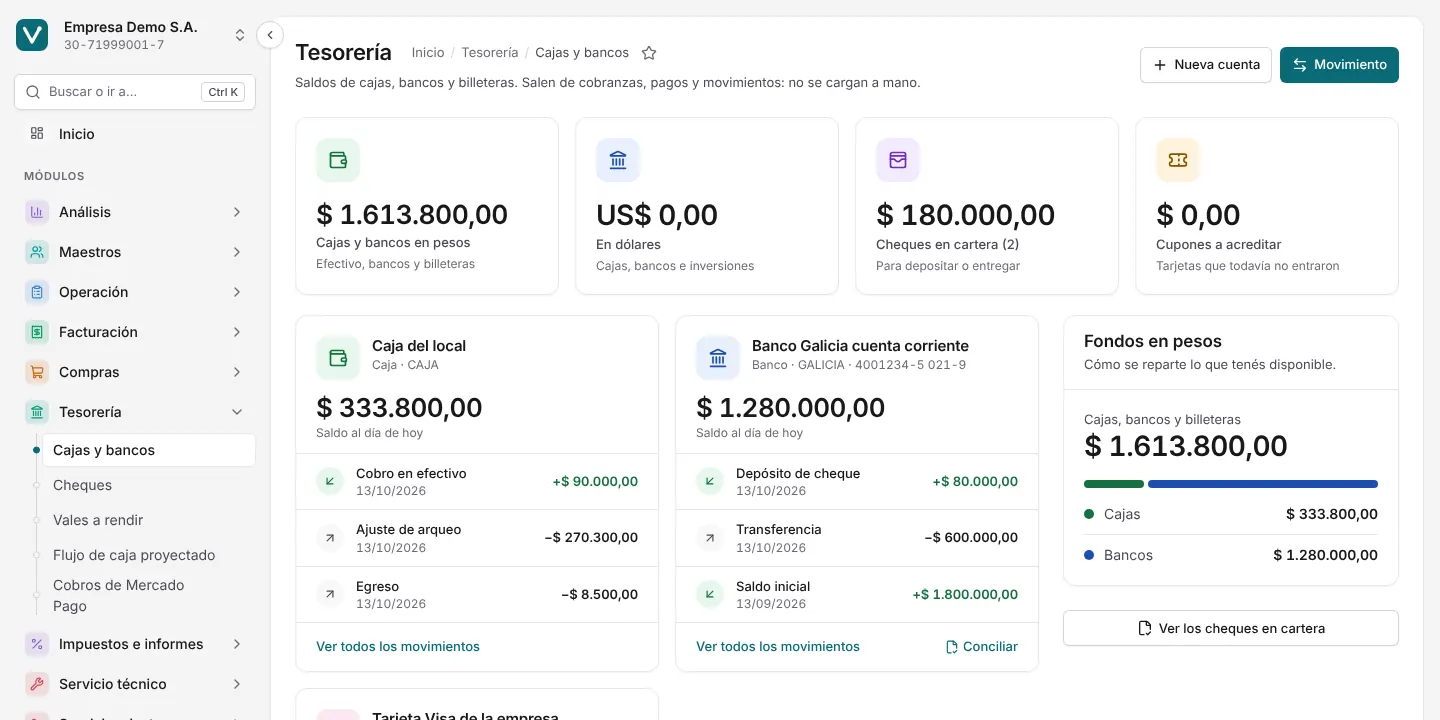Expand the Impuestos e informes module
The height and width of the screenshot is (720, 1440).
135,644
